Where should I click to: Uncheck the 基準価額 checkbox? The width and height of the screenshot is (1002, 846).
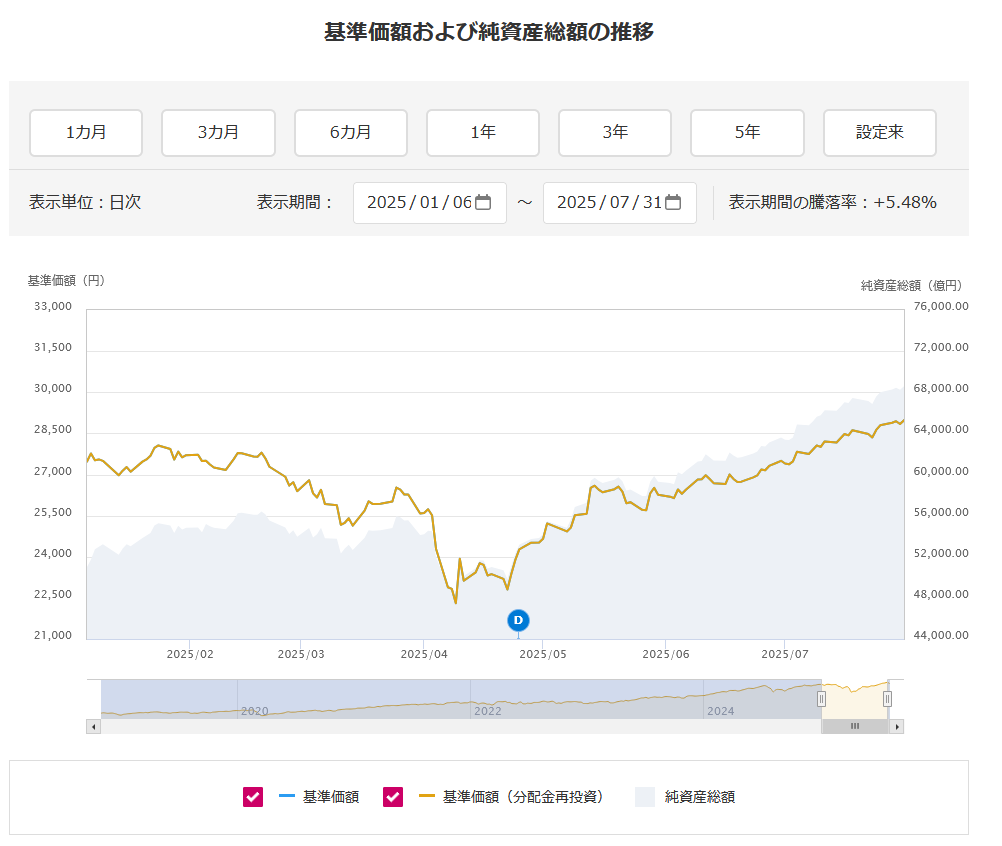[253, 797]
